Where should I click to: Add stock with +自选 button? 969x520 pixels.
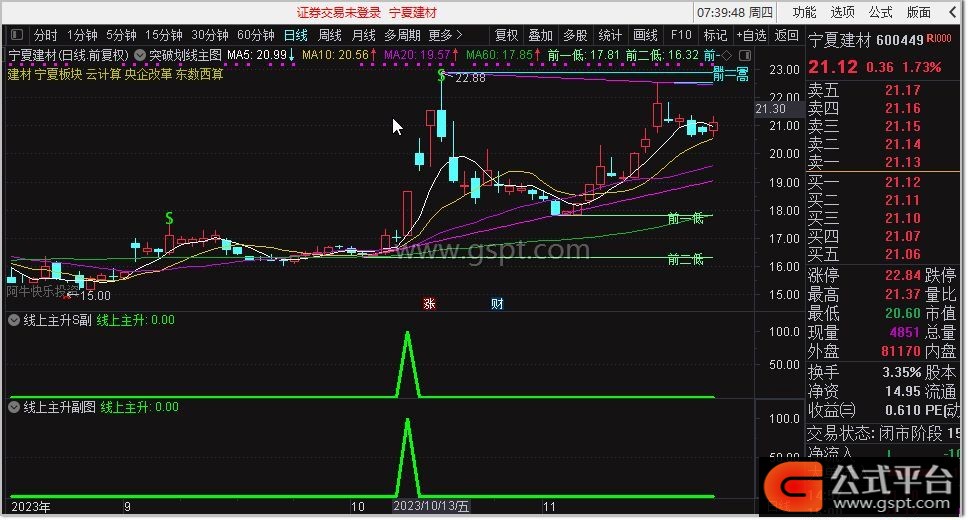click(x=751, y=35)
